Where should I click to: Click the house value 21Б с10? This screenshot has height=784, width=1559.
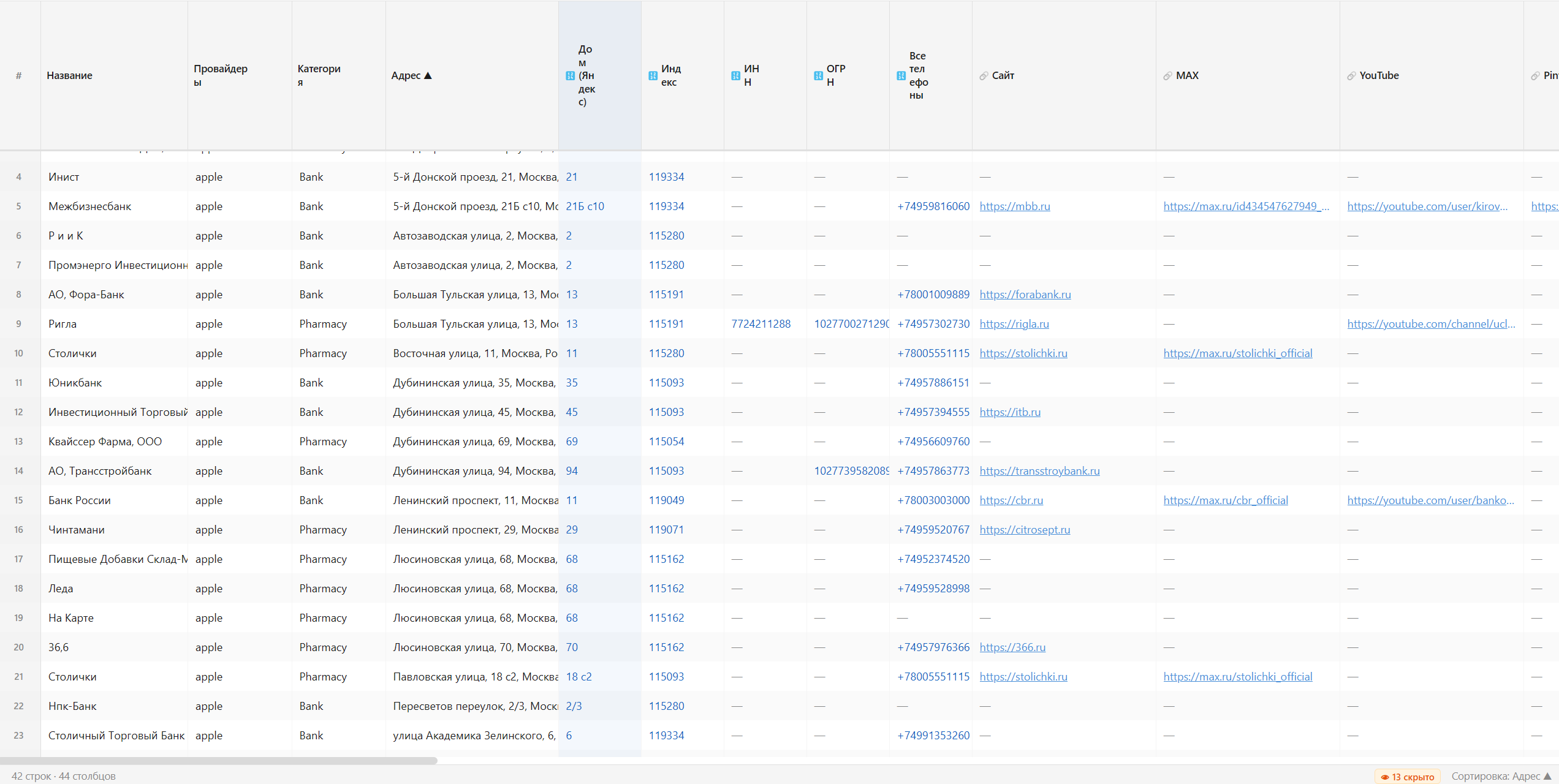pyautogui.click(x=585, y=206)
